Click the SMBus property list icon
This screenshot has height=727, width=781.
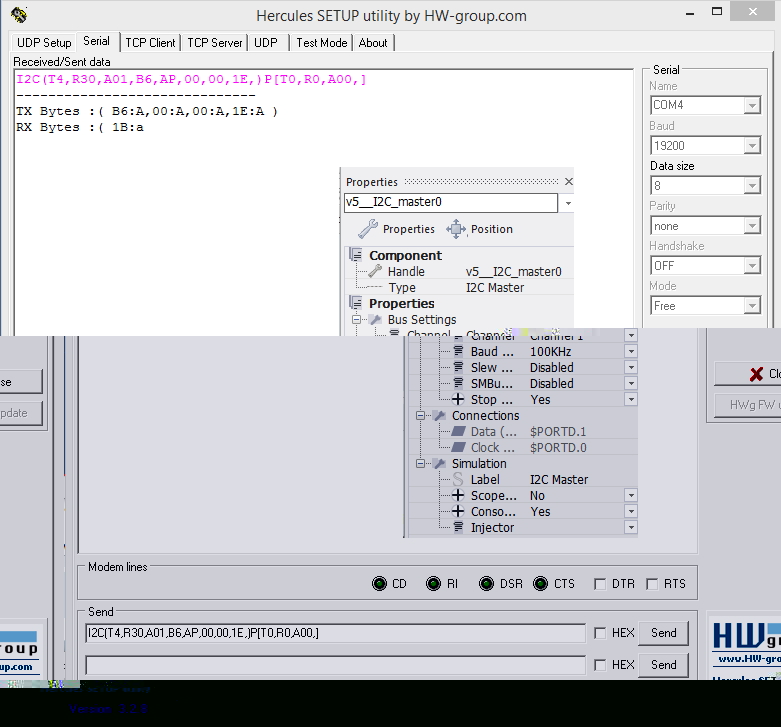click(458, 383)
